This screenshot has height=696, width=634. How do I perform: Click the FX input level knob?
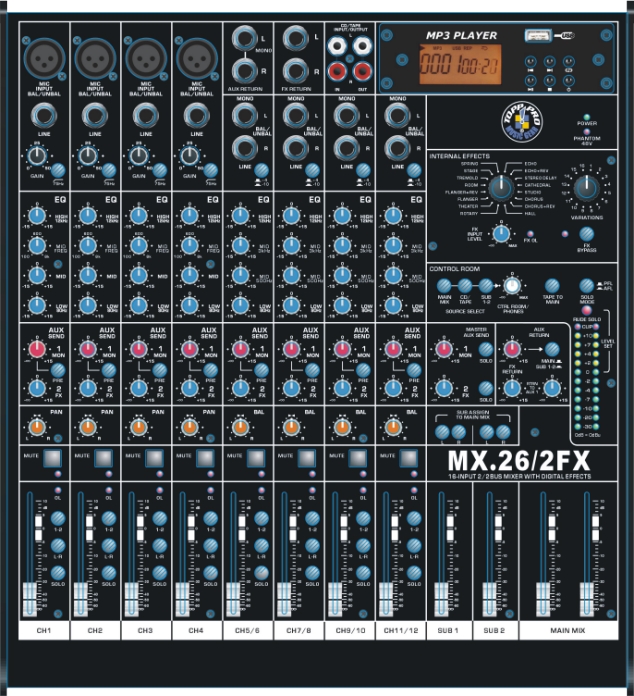[x=501, y=234]
